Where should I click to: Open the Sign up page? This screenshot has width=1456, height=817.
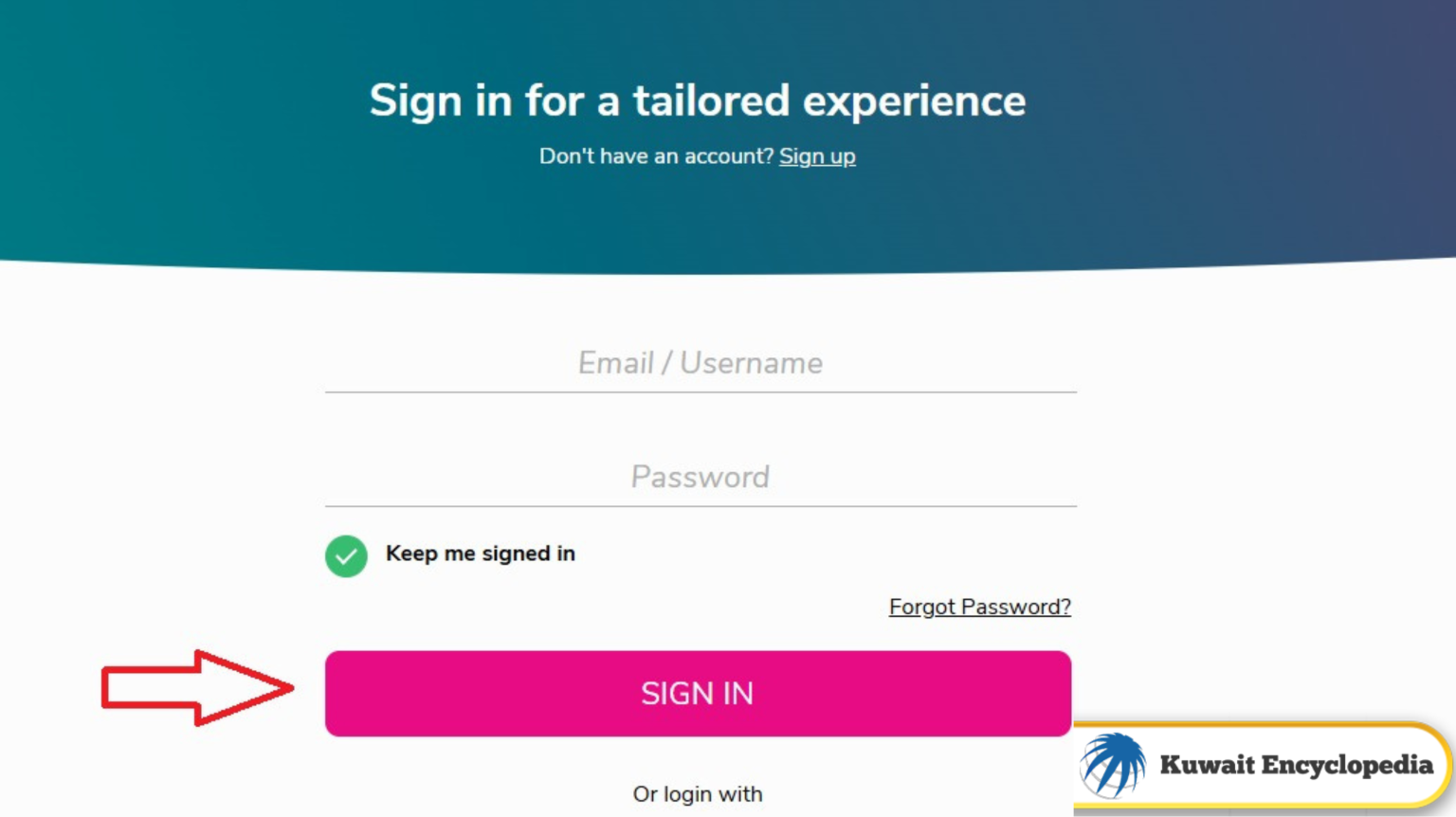tap(817, 156)
